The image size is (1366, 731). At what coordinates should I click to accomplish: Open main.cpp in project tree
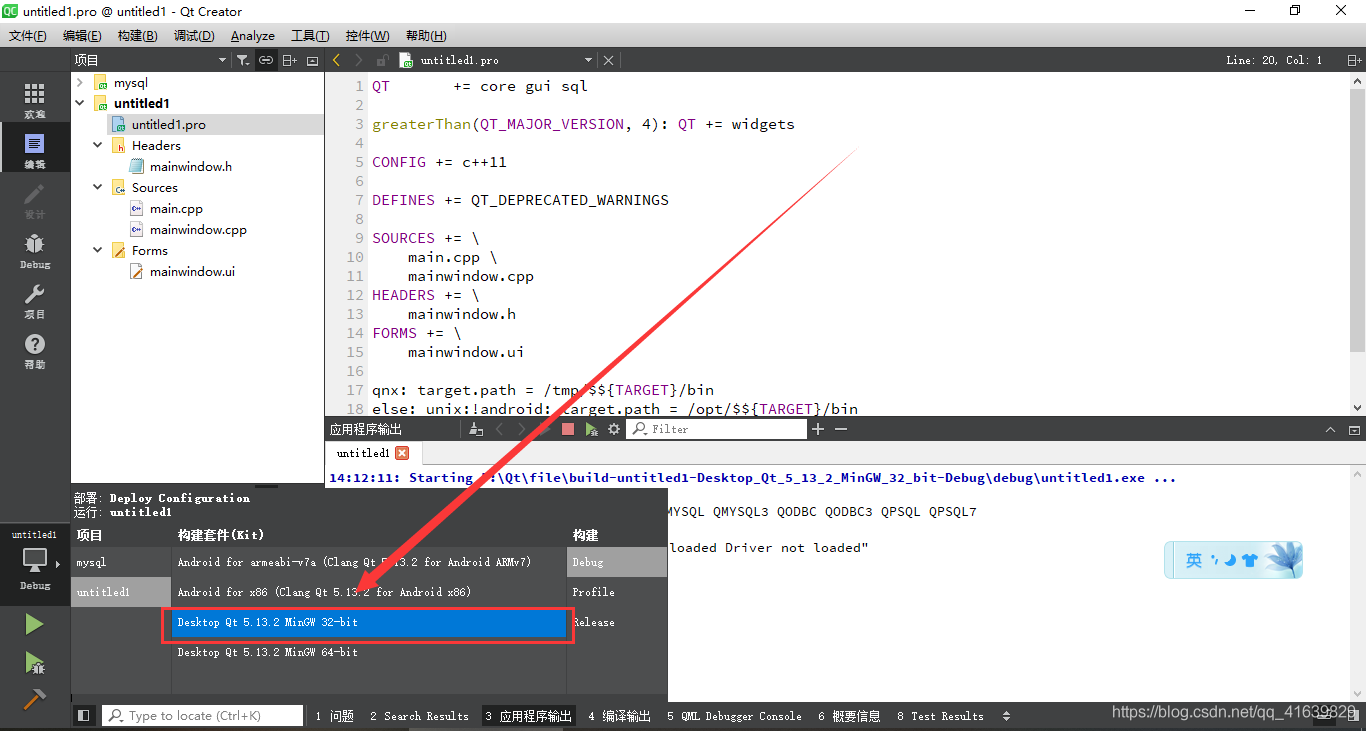coord(176,208)
